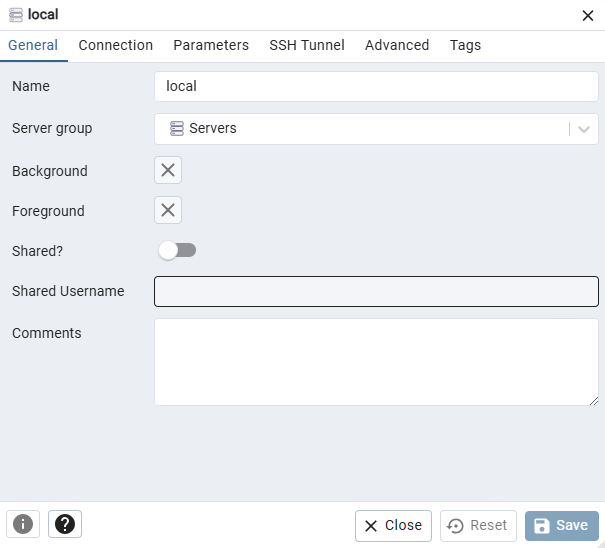The width and height of the screenshot is (605, 548).
Task: Open the Servers combo box
Action: (x=376, y=129)
